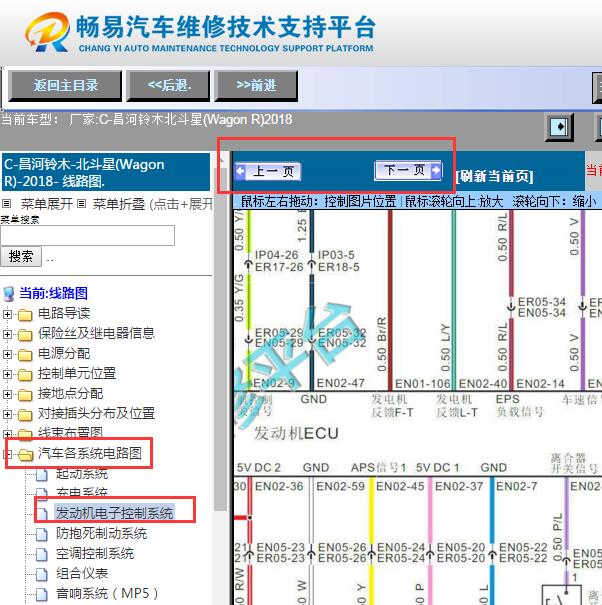602x605 pixels.
Task: Go to previous page 上一页
Action: point(267,171)
